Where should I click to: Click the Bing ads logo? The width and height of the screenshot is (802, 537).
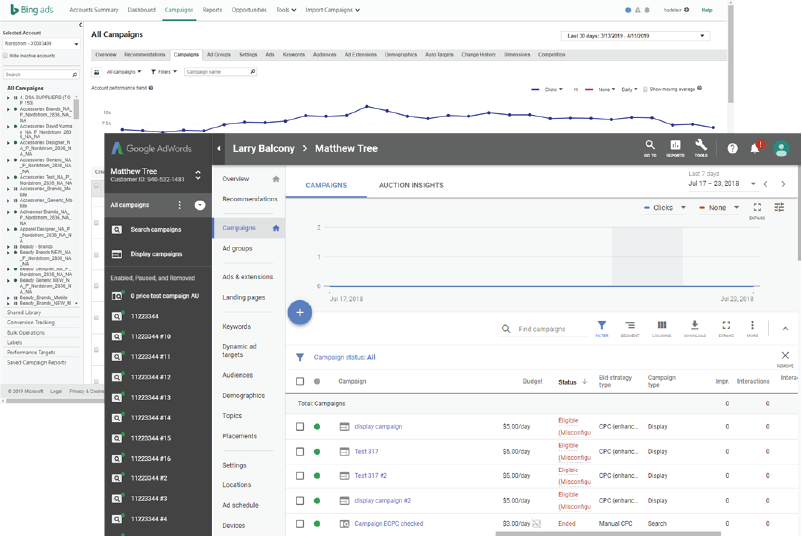coord(32,10)
